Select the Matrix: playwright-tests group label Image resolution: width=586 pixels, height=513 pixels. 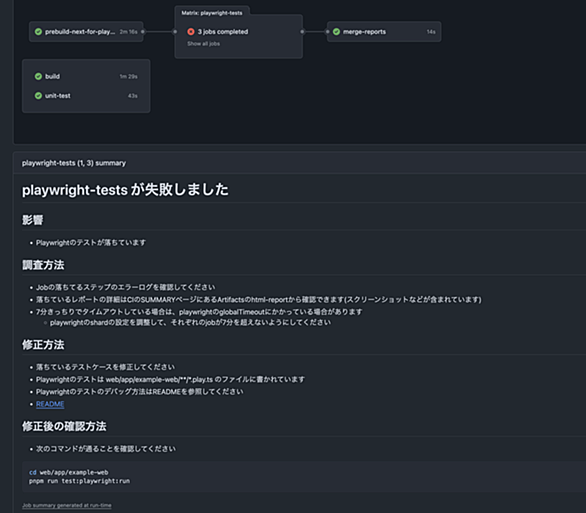coord(212,13)
